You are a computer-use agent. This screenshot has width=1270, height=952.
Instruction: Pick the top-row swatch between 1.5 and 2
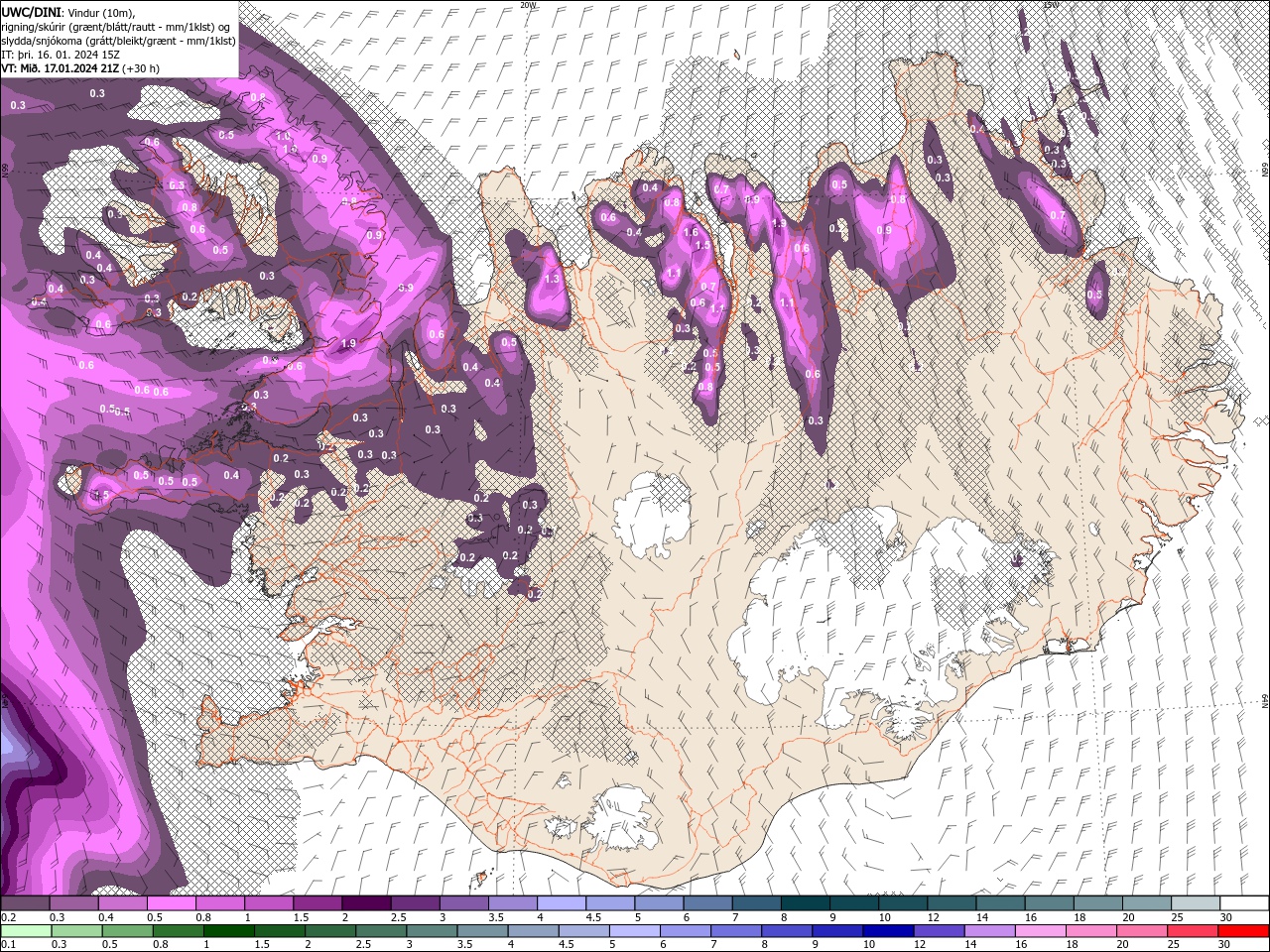click(x=317, y=903)
